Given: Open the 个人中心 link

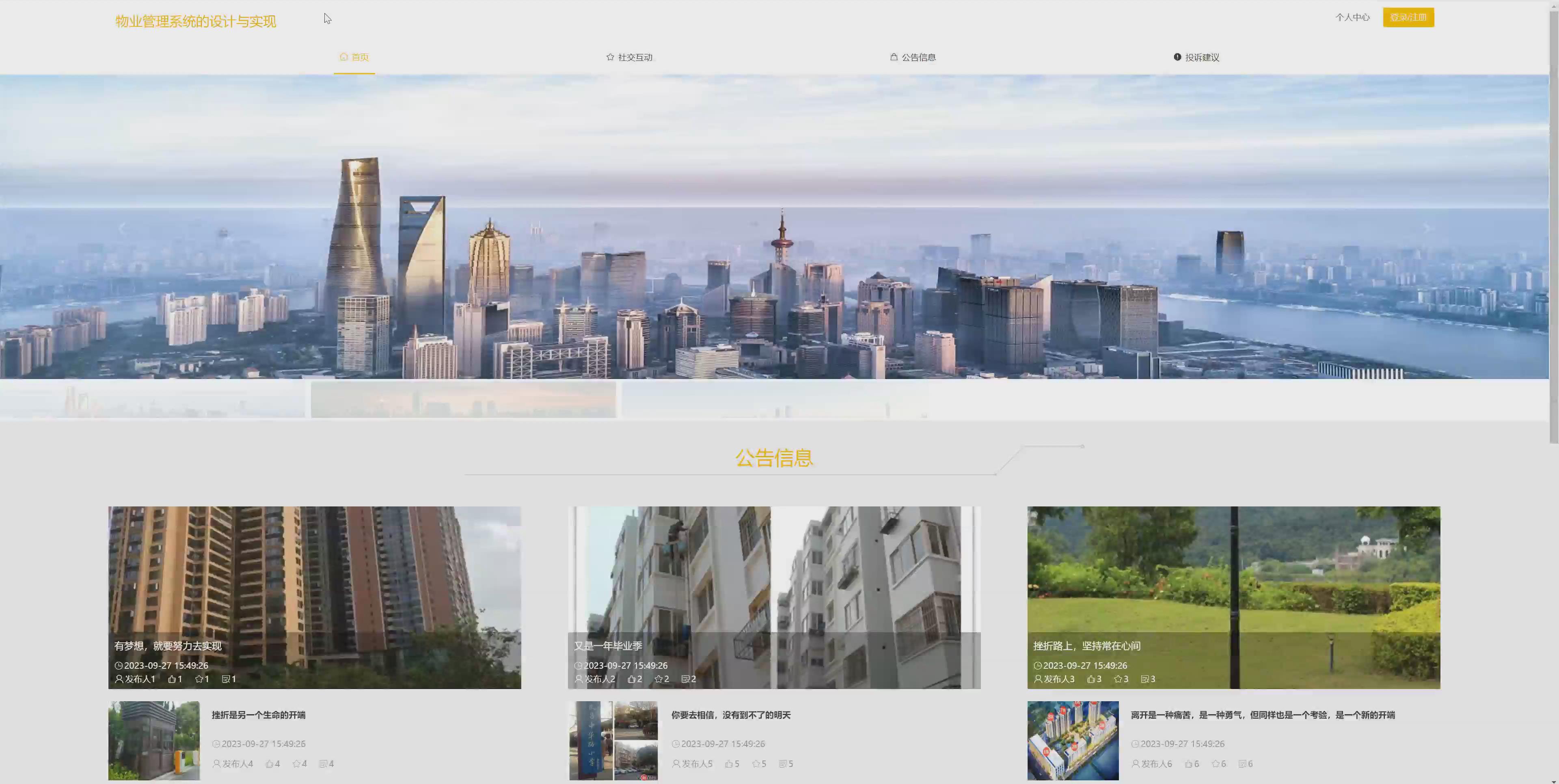Looking at the screenshot, I should point(1352,17).
